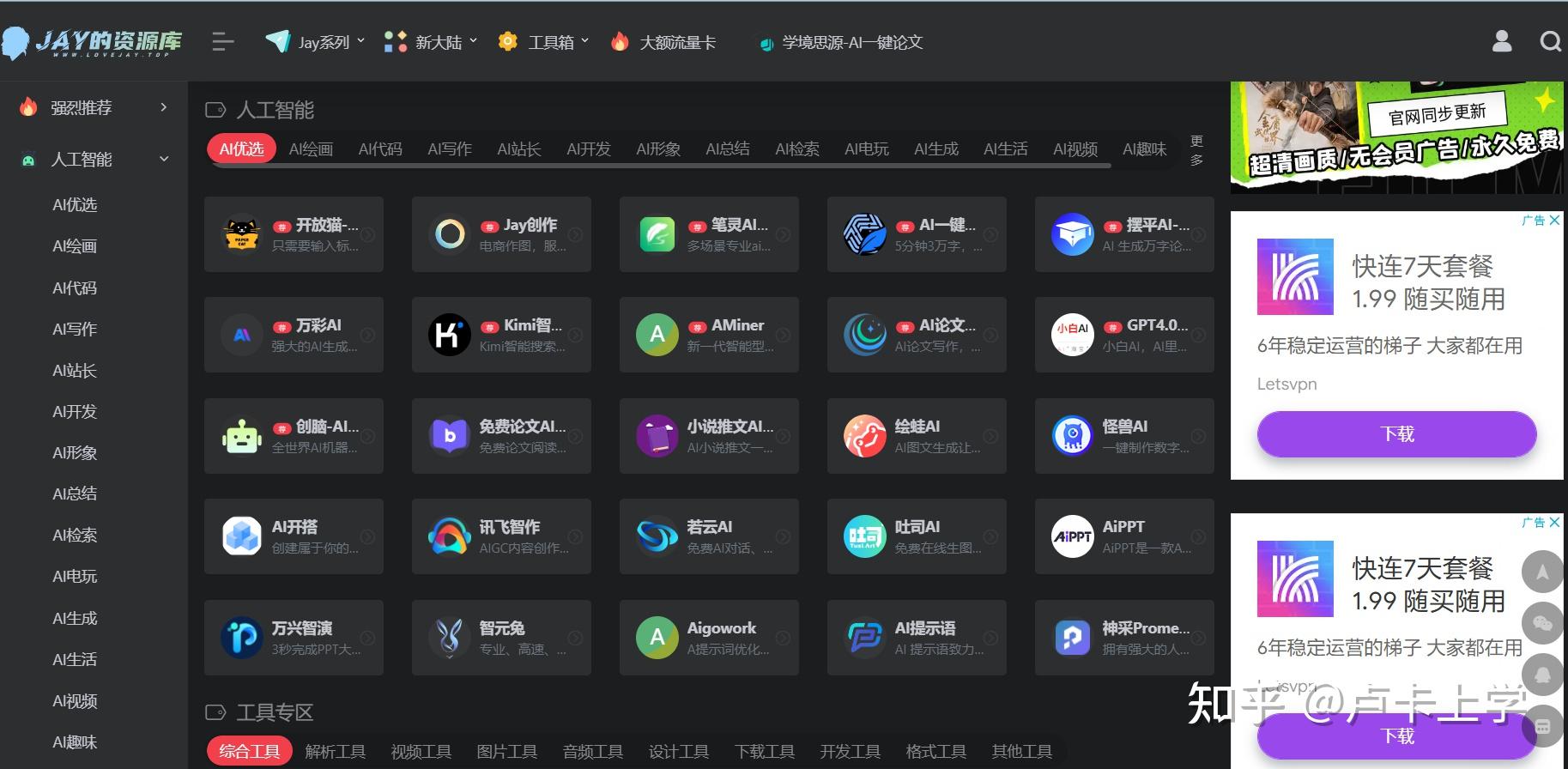Image resolution: width=1568 pixels, height=769 pixels.
Task: Open the search magnifier icon
Action: [1550, 41]
